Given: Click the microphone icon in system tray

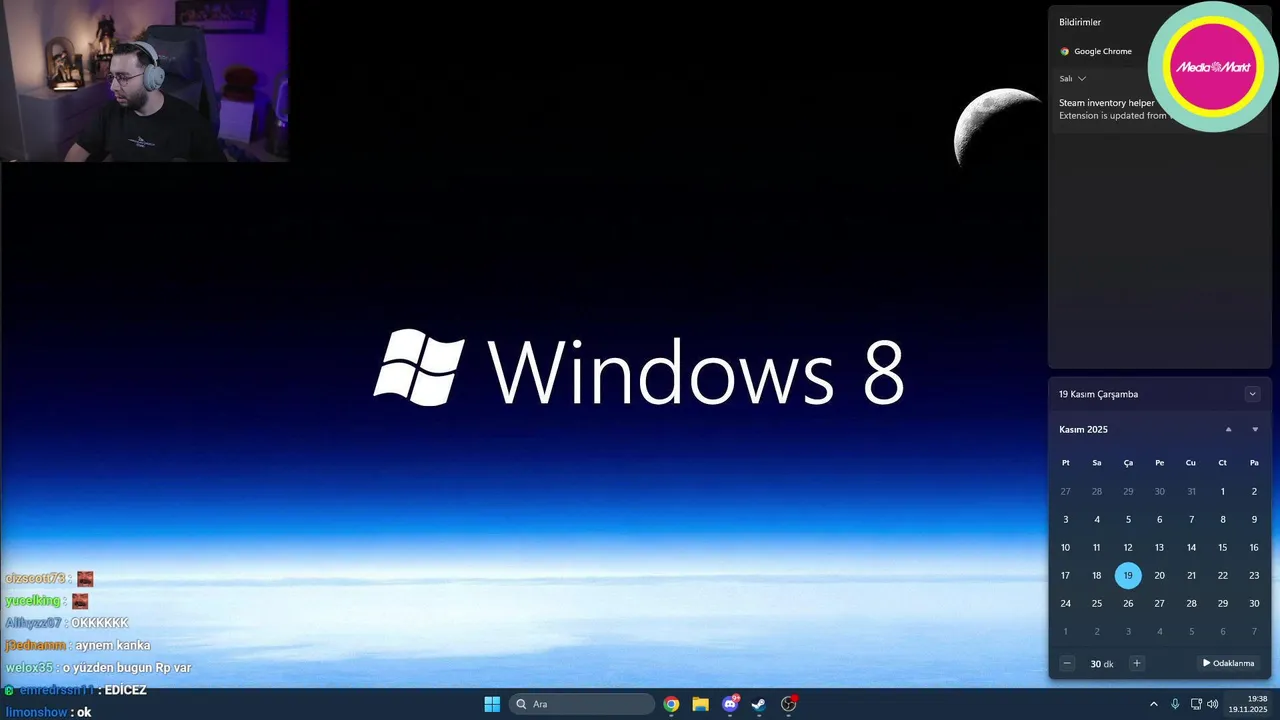Looking at the screenshot, I should click(1175, 704).
